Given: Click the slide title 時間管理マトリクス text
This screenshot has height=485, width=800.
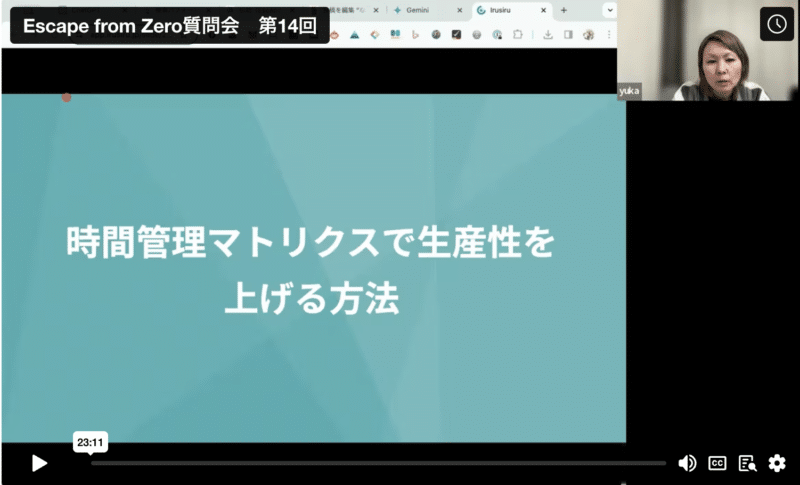Looking at the screenshot, I should click(310, 243).
